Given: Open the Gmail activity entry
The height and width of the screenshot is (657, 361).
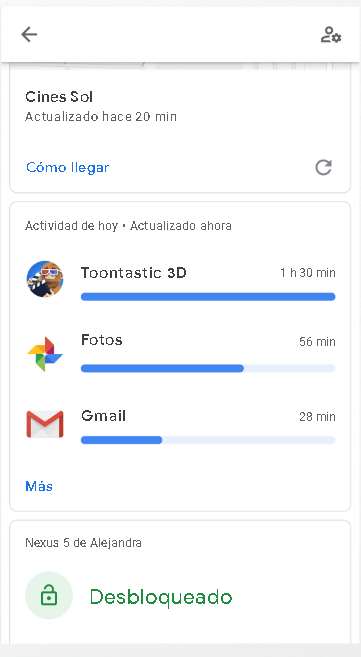Looking at the screenshot, I should point(180,426).
